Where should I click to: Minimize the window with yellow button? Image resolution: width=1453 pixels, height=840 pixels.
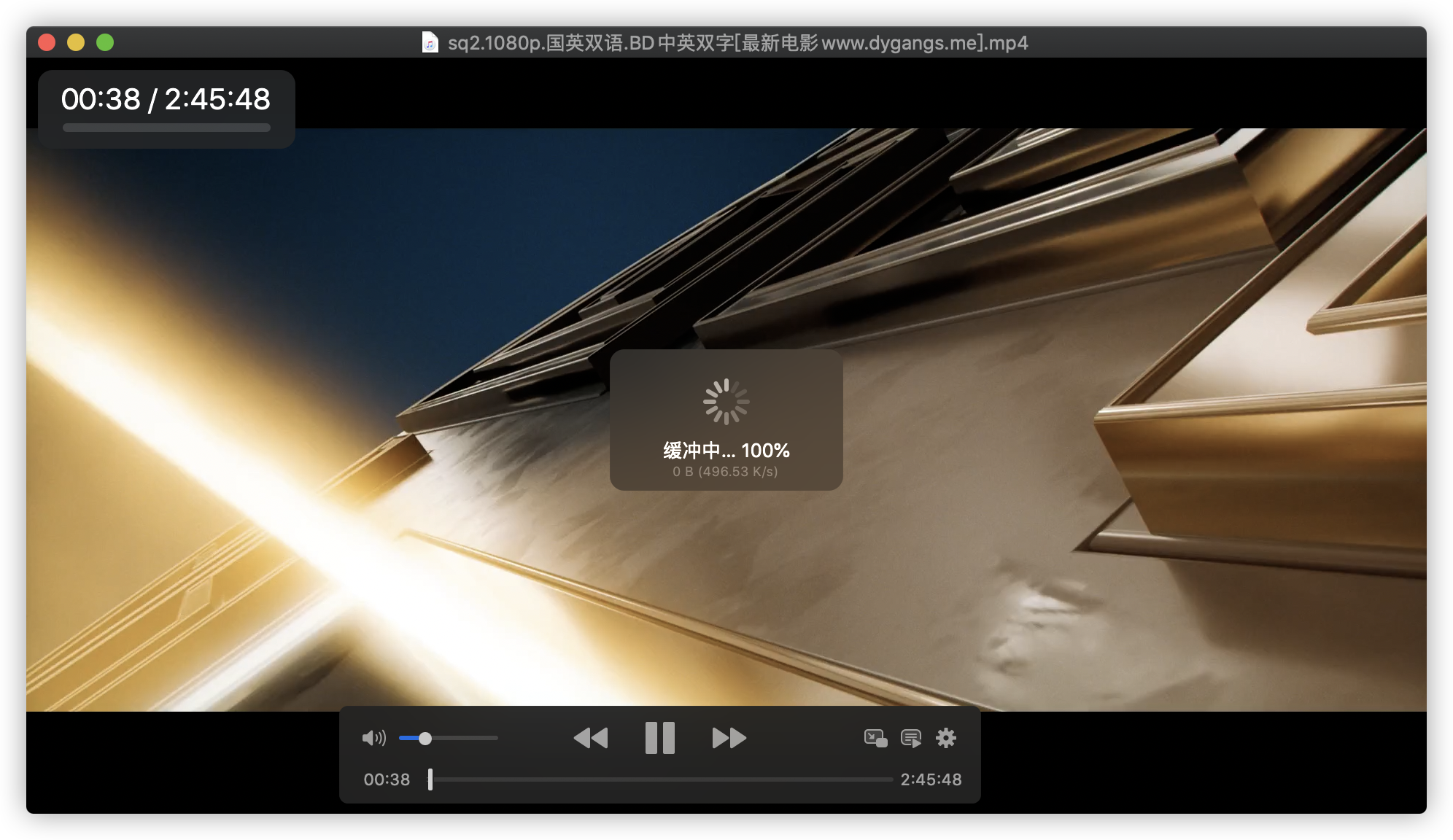[76, 42]
